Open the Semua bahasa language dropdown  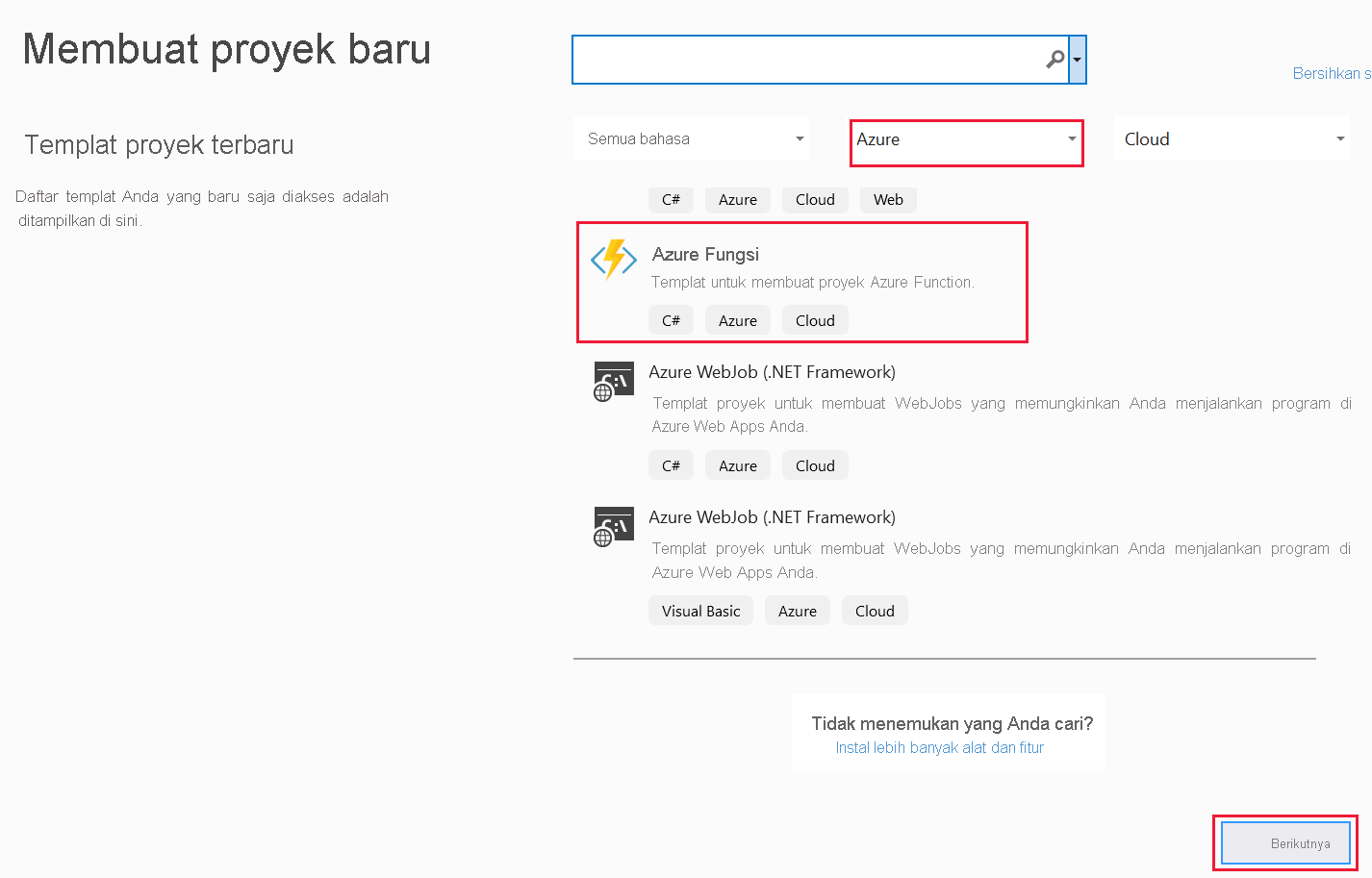691,138
